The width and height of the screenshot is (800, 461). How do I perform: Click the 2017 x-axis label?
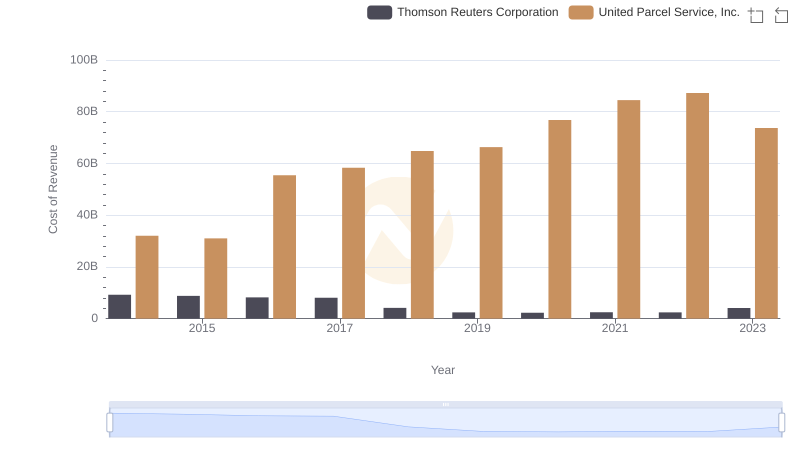pyautogui.click(x=339, y=328)
